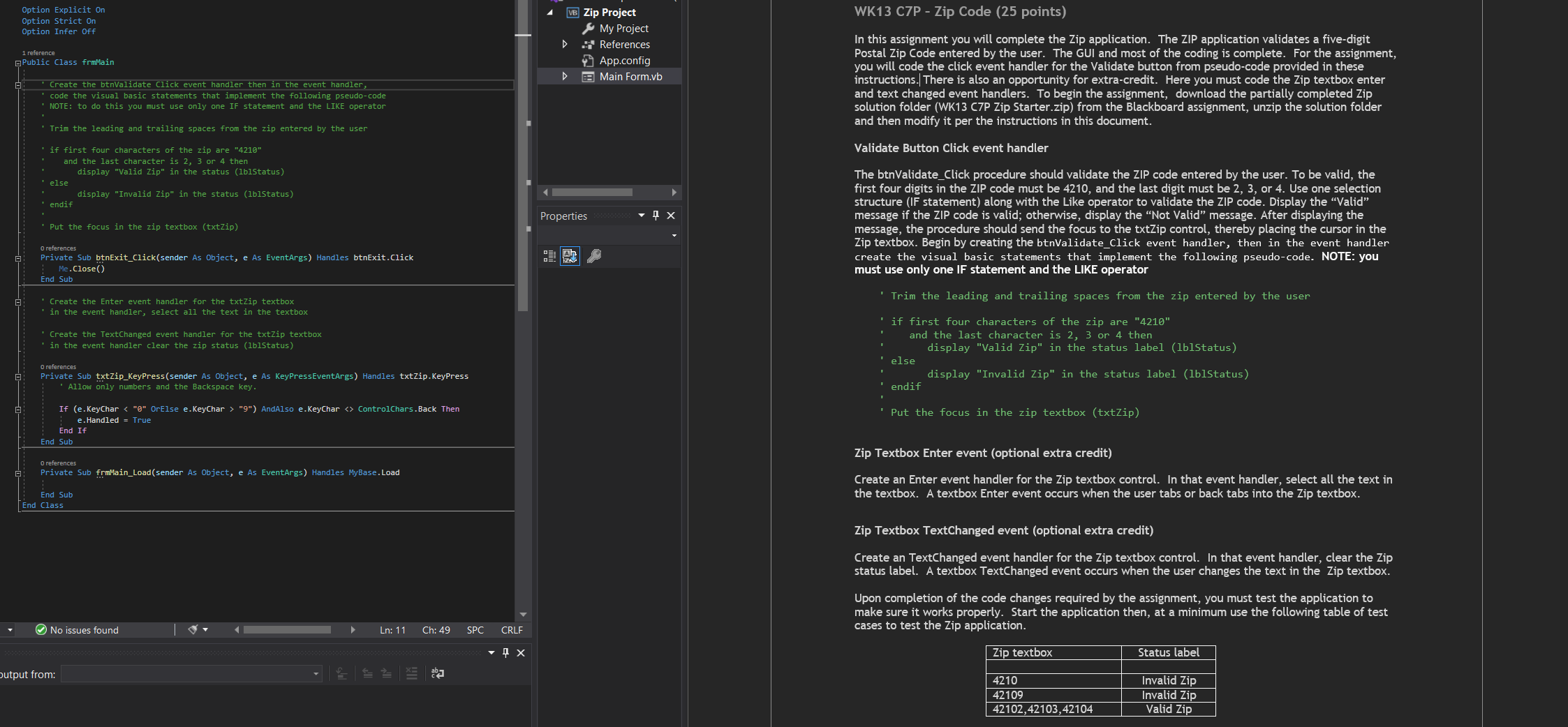Switch Properties panel to categorized view
1568x727 pixels.
click(549, 255)
